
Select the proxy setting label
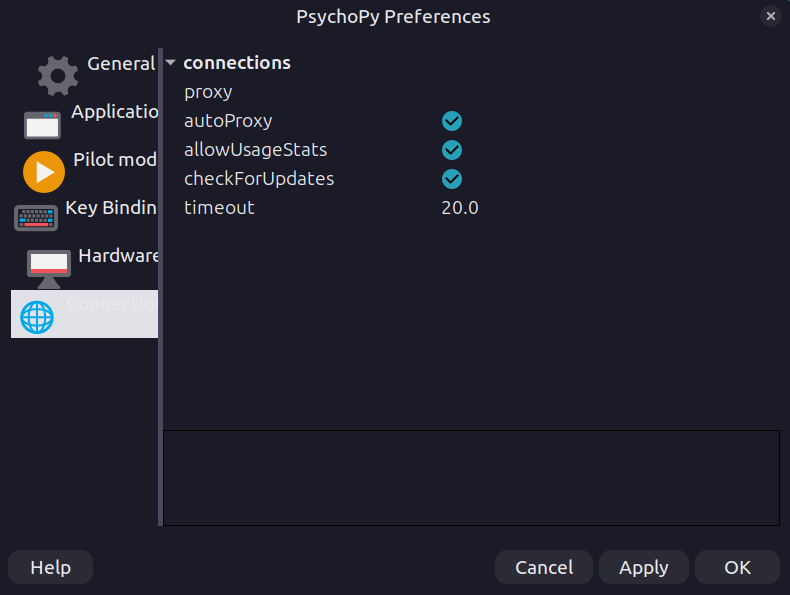tap(208, 92)
